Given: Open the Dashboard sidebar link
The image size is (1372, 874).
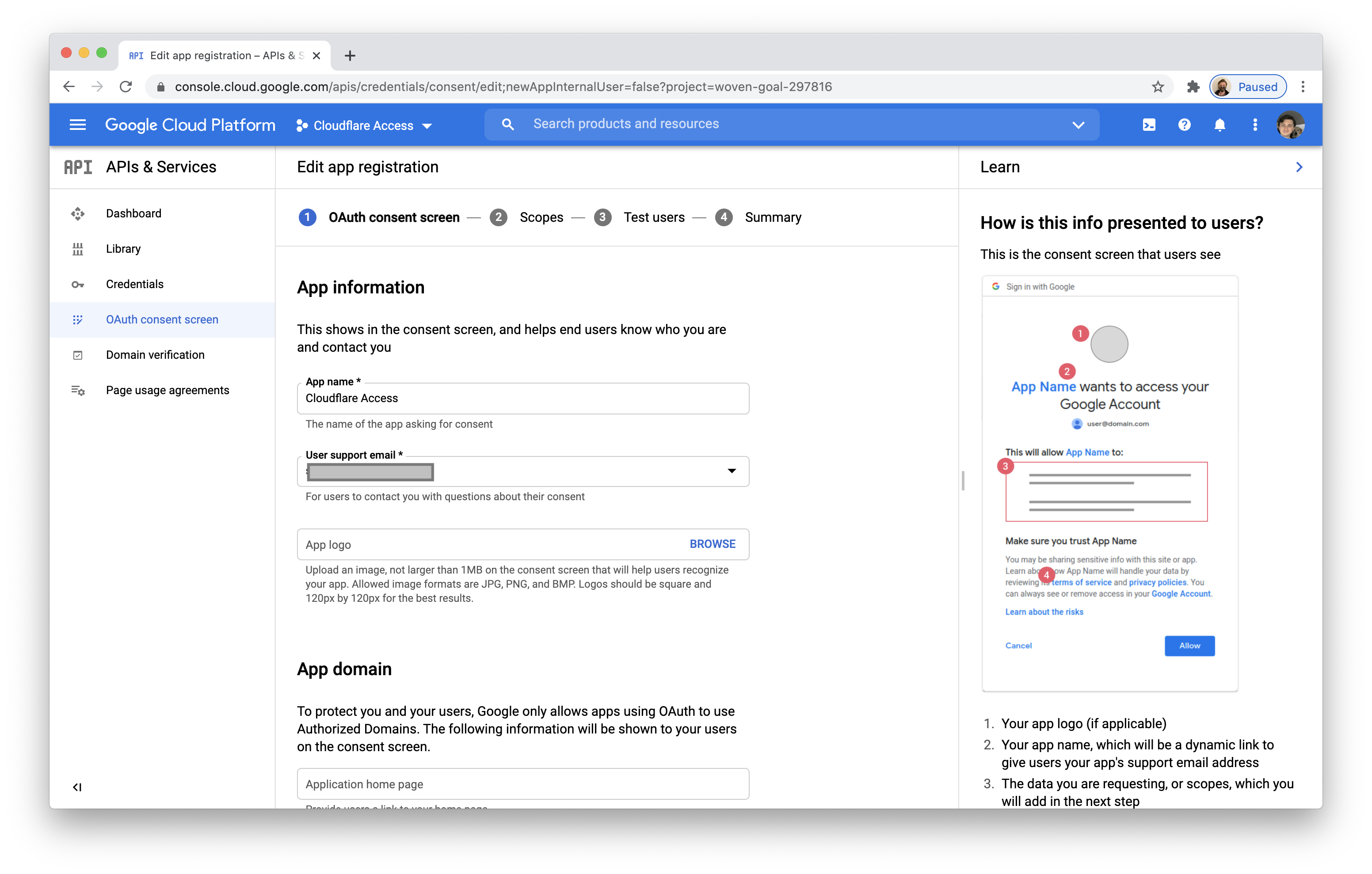Looking at the screenshot, I should point(133,213).
